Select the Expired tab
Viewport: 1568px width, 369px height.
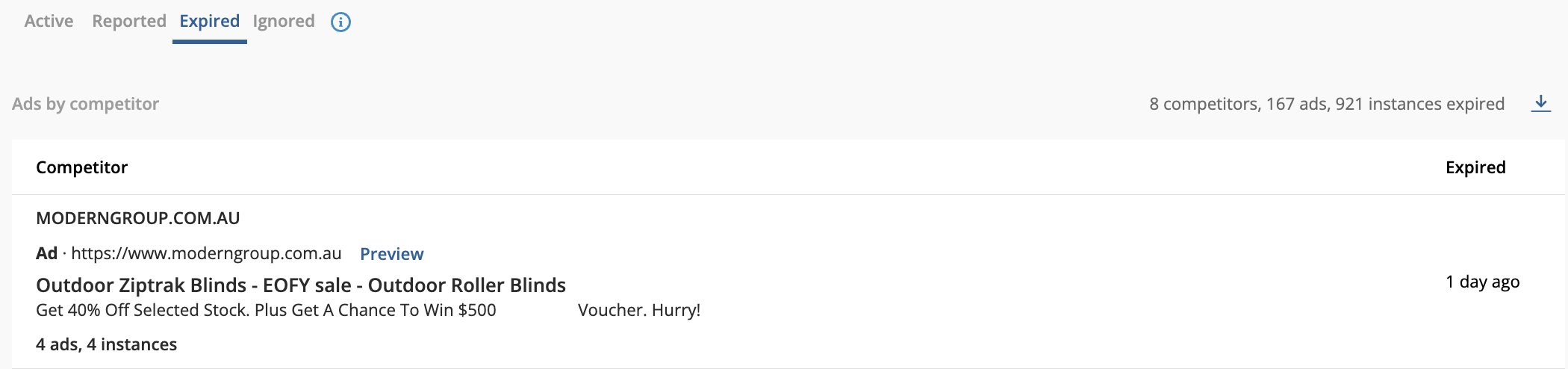(x=209, y=21)
